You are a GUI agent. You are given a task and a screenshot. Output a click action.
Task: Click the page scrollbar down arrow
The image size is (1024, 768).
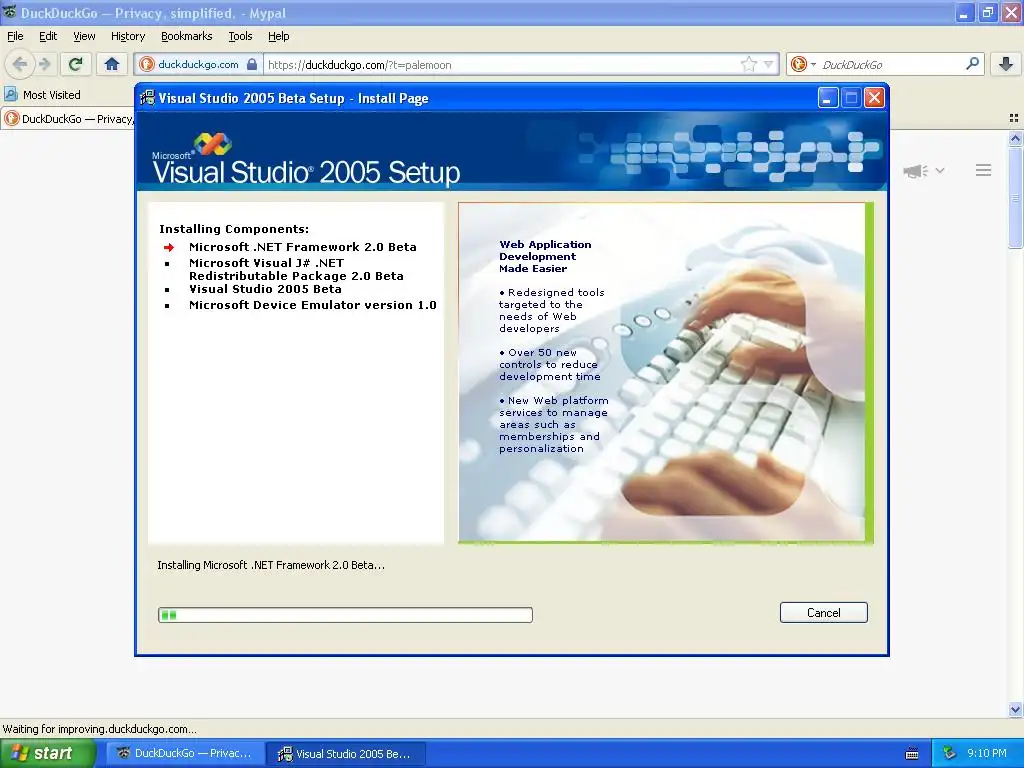tap(1015, 709)
